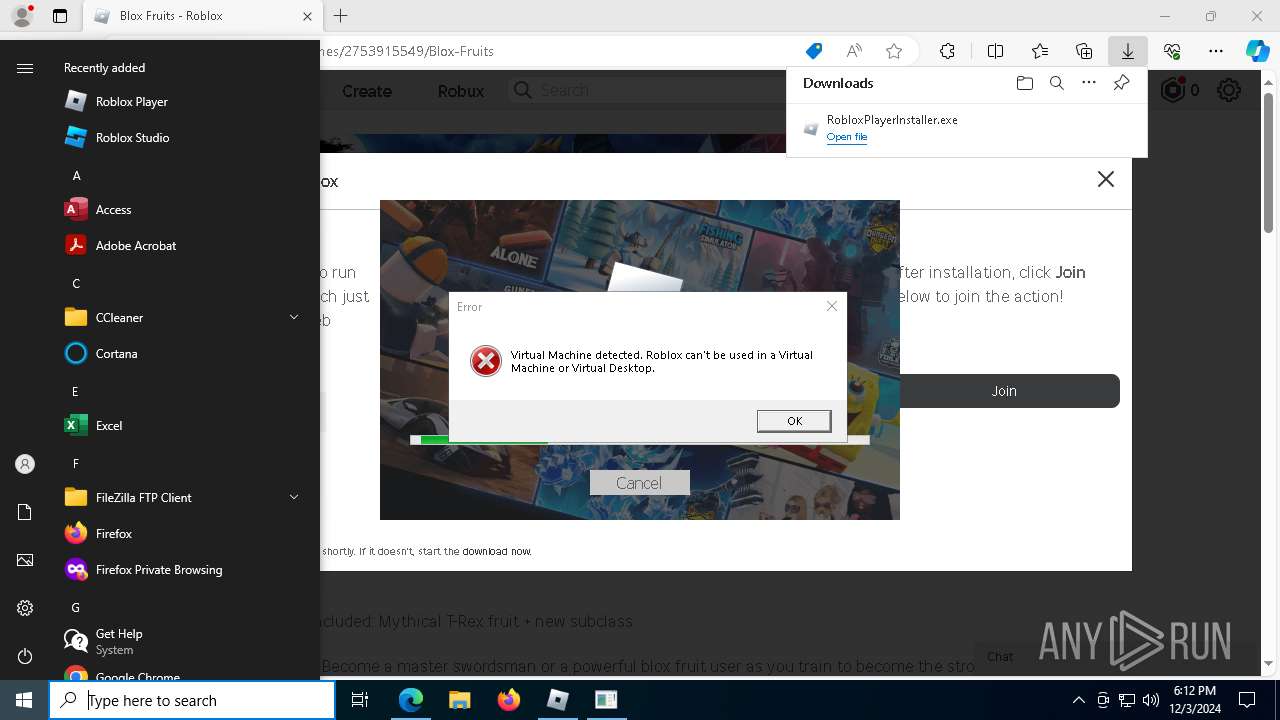
Task: Open Roblox installer taskbar icon
Action: (x=557, y=700)
